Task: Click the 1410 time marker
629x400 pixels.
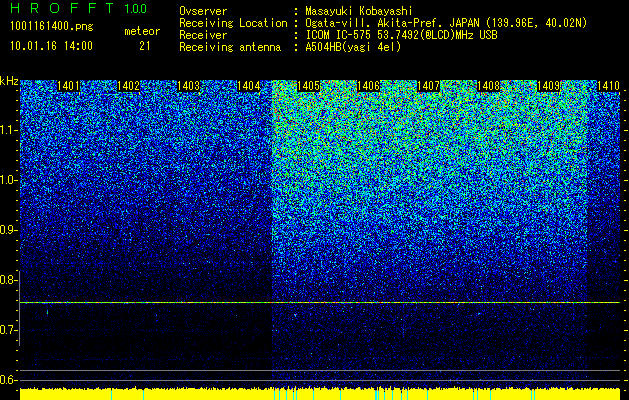Action: point(609,86)
